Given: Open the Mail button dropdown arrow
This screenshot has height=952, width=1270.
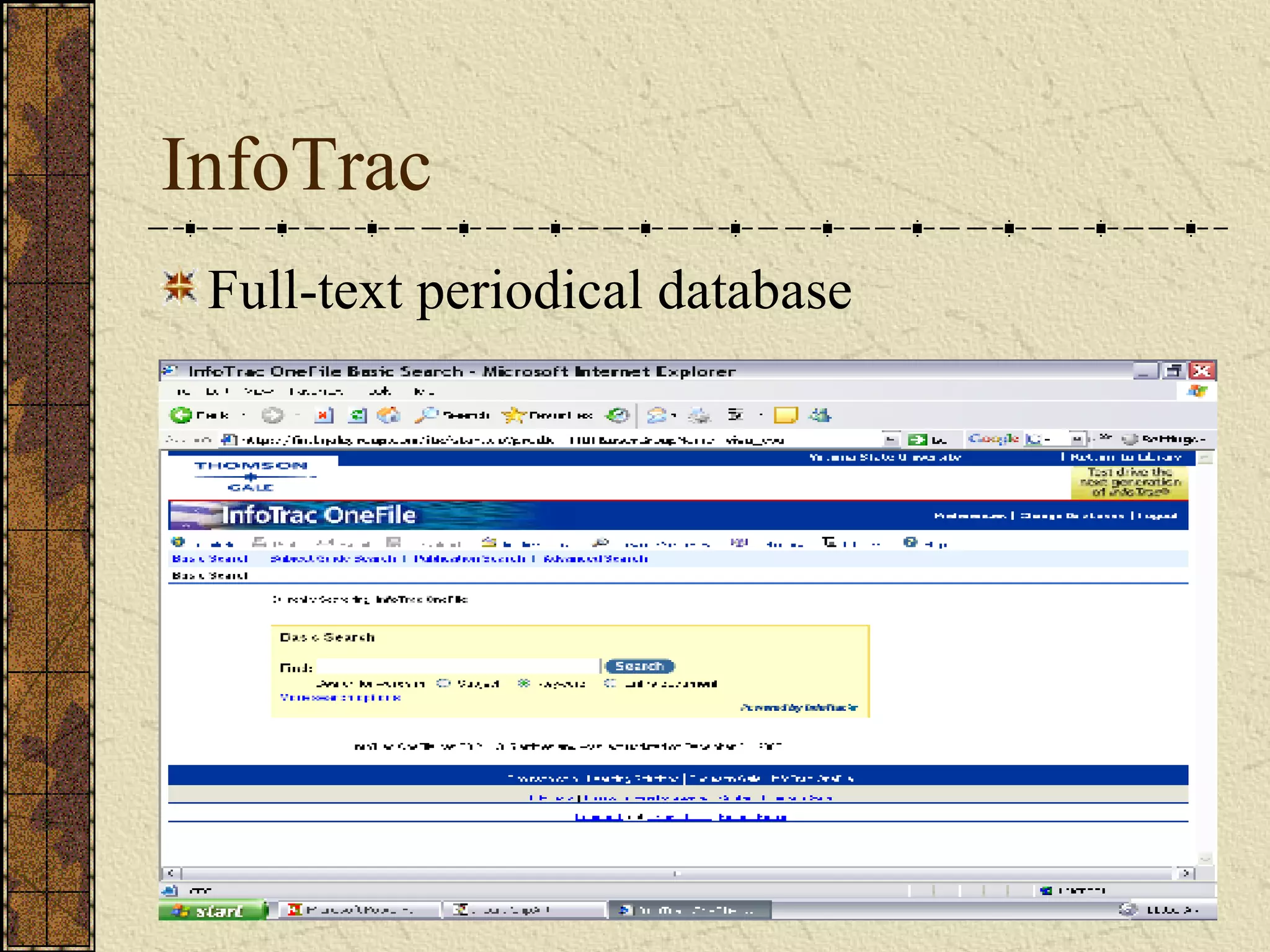Looking at the screenshot, I should point(674,415).
